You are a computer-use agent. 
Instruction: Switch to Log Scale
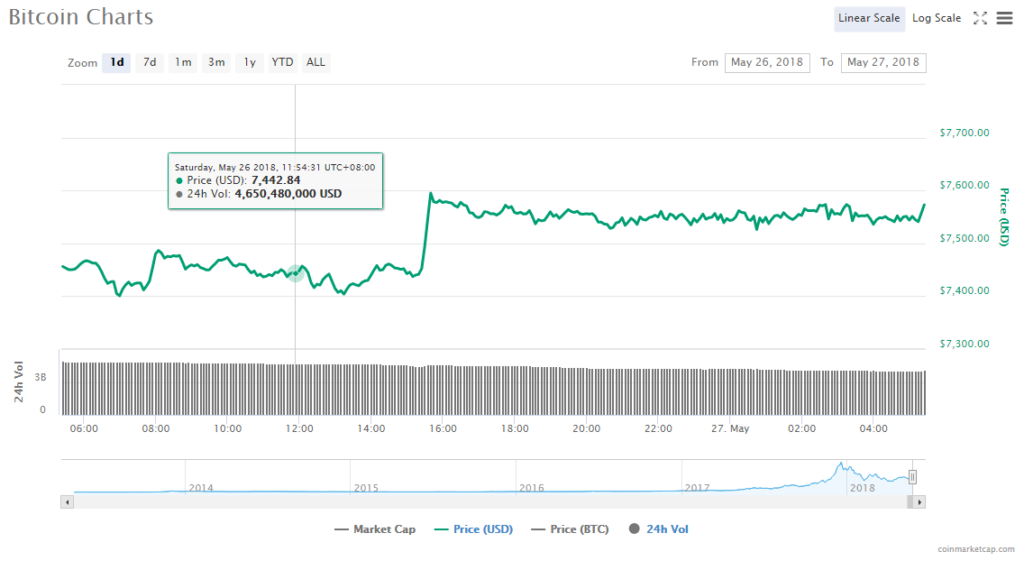point(936,18)
